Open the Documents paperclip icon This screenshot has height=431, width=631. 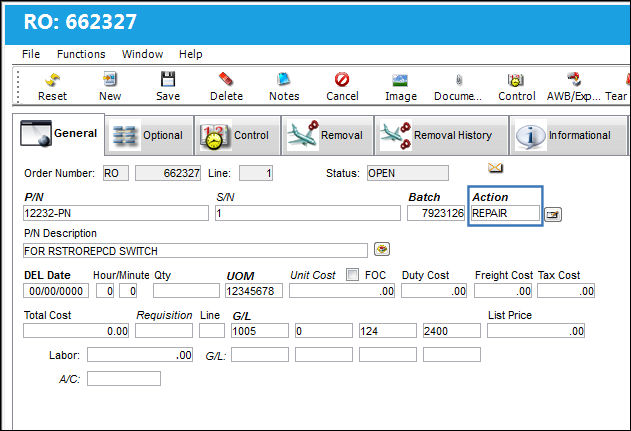(x=459, y=80)
